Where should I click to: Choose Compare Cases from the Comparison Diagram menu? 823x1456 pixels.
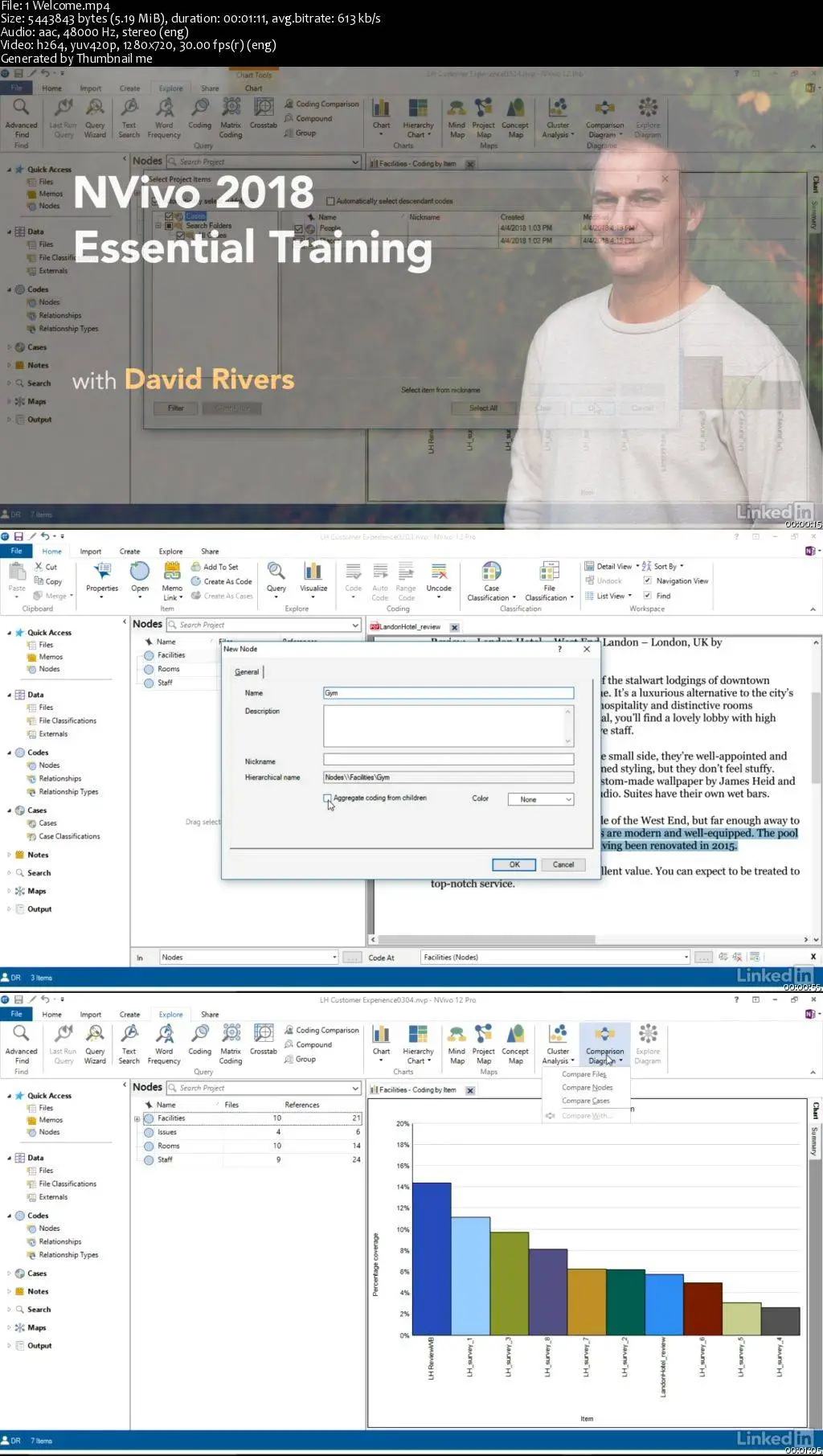586,1101
